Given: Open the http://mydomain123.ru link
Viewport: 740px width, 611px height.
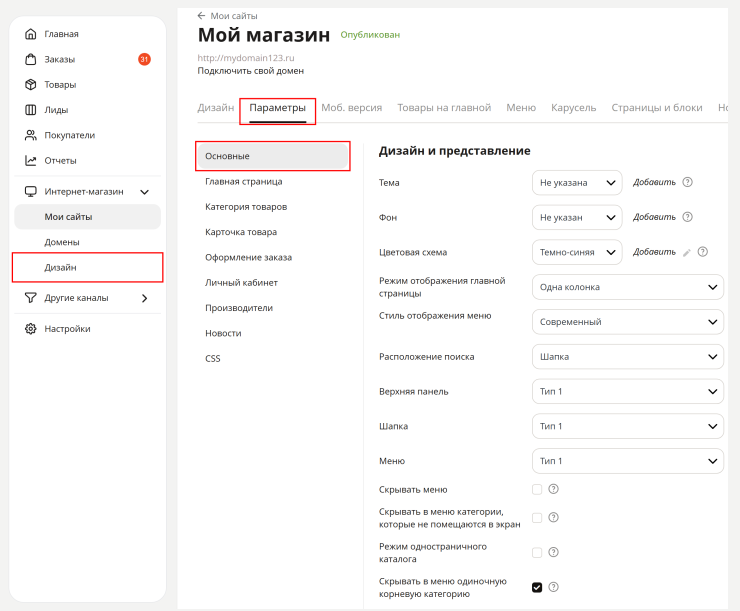Looking at the screenshot, I should [x=246, y=58].
